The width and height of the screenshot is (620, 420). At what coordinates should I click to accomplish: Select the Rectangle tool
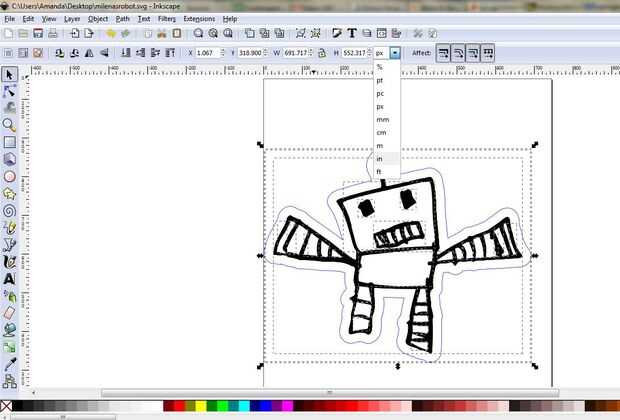click(x=9, y=142)
